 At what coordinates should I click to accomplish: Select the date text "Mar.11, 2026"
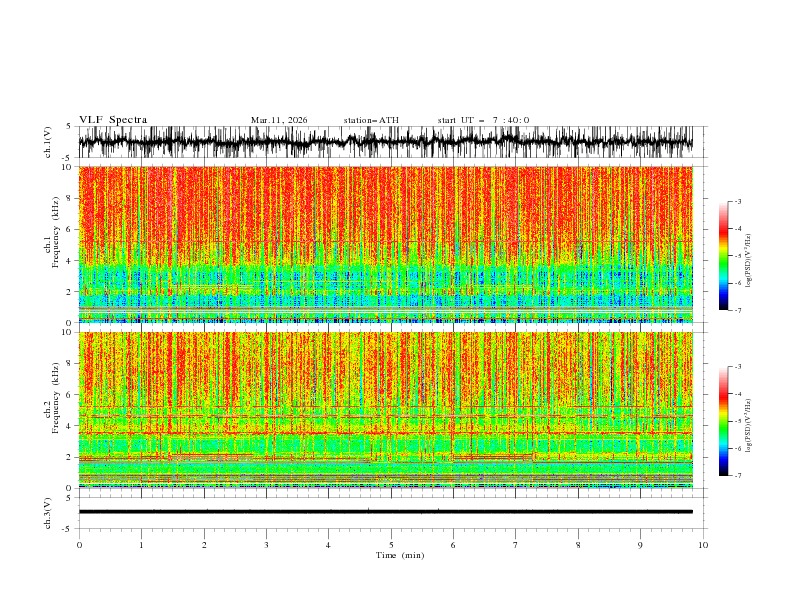279,120
